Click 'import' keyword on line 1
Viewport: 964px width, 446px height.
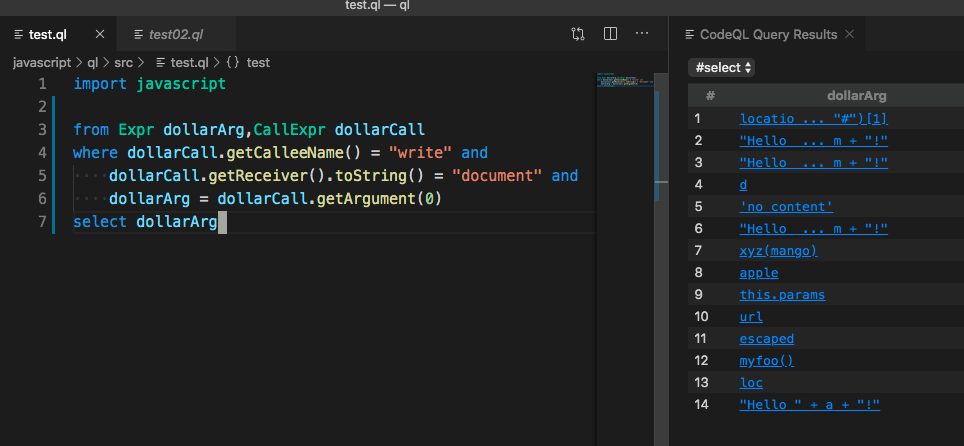[x=100, y=84]
